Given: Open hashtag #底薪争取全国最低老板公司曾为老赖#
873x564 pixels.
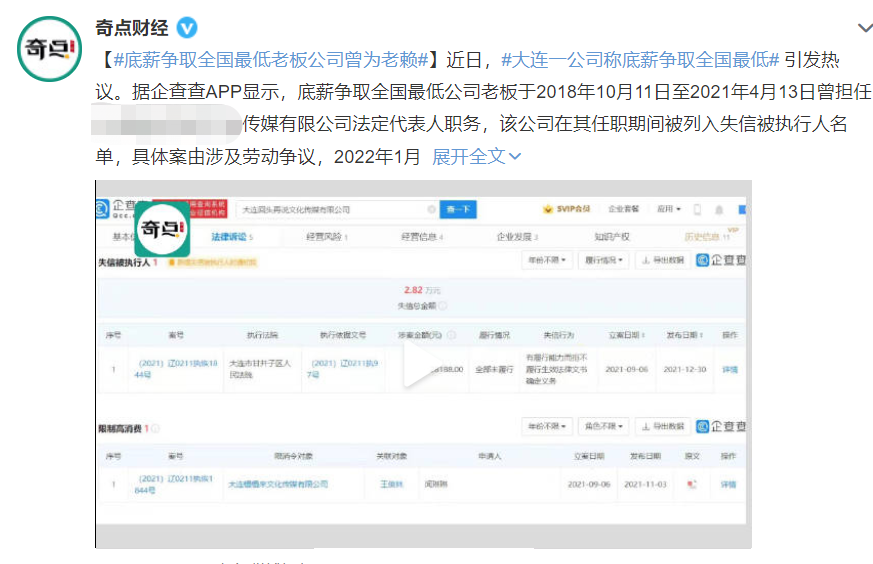Looking at the screenshot, I should pos(271,60).
